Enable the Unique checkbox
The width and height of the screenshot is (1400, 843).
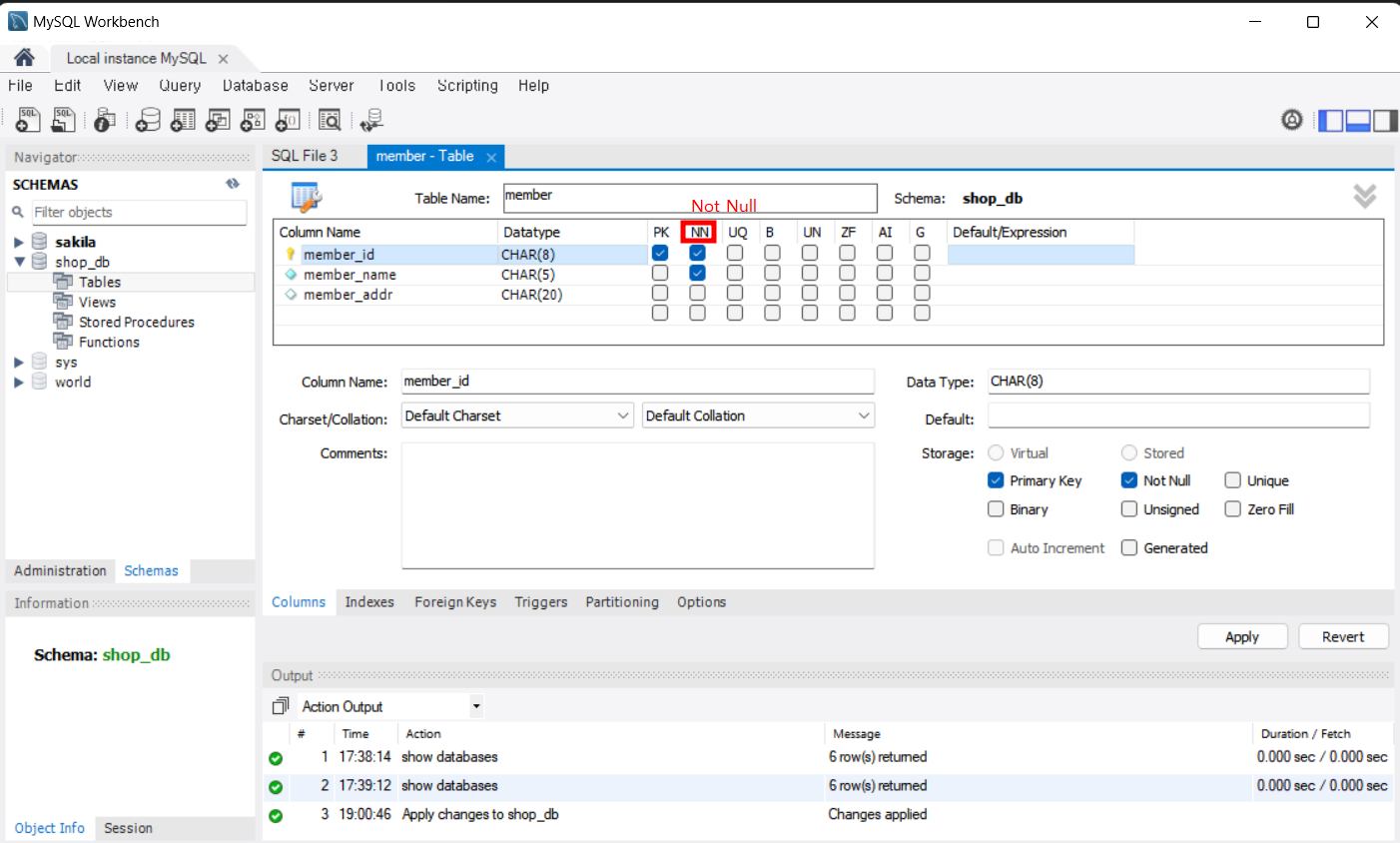1233,480
